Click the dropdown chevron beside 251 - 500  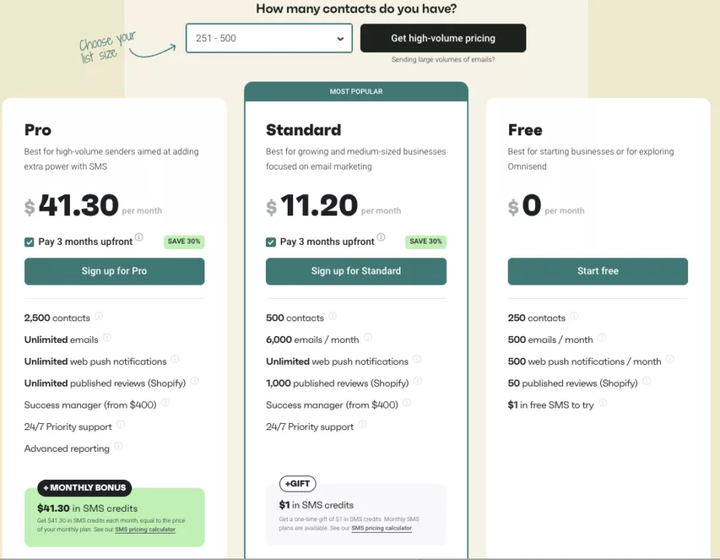340,39
